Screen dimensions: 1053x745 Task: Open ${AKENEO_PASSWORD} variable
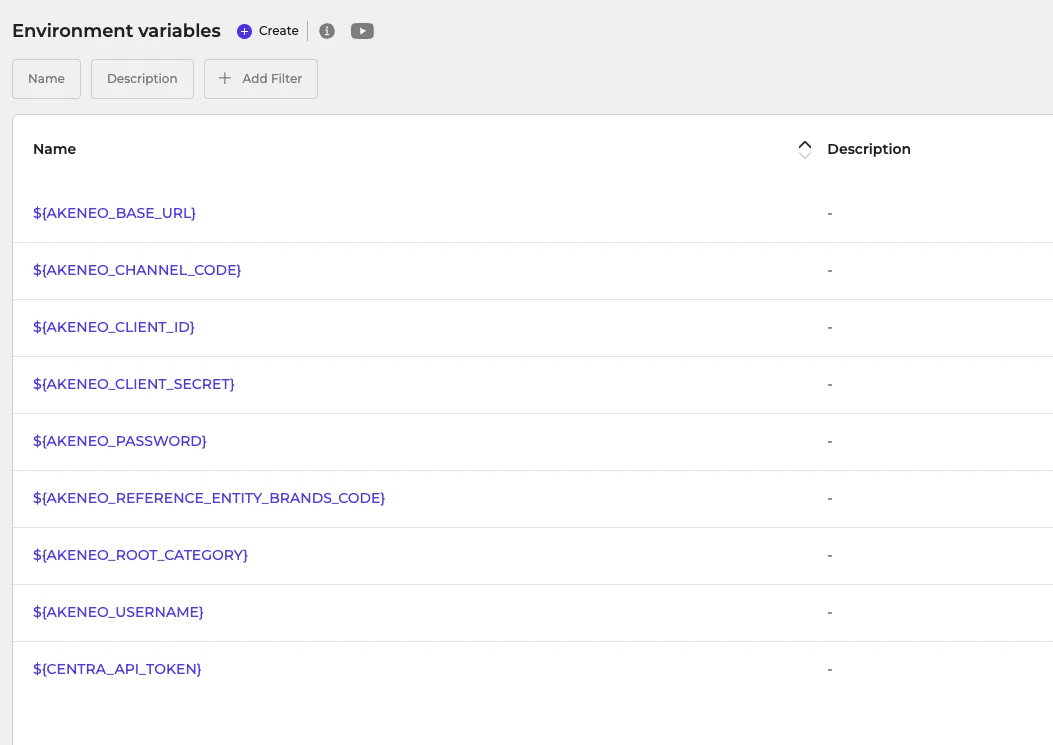(x=120, y=441)
